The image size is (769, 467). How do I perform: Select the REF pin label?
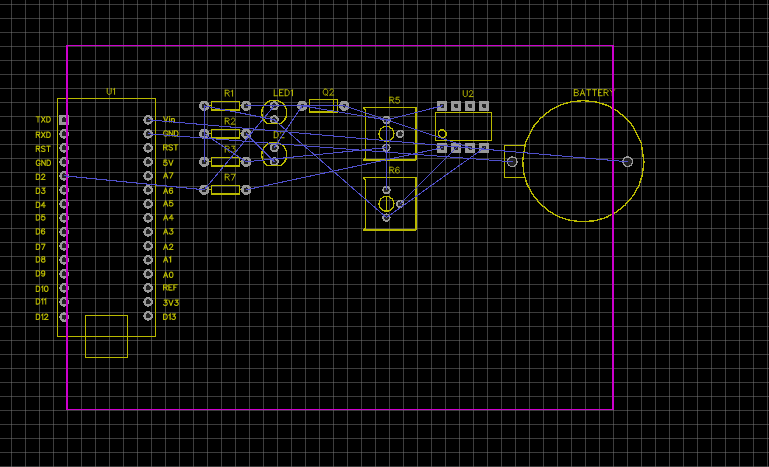[170, 288]
